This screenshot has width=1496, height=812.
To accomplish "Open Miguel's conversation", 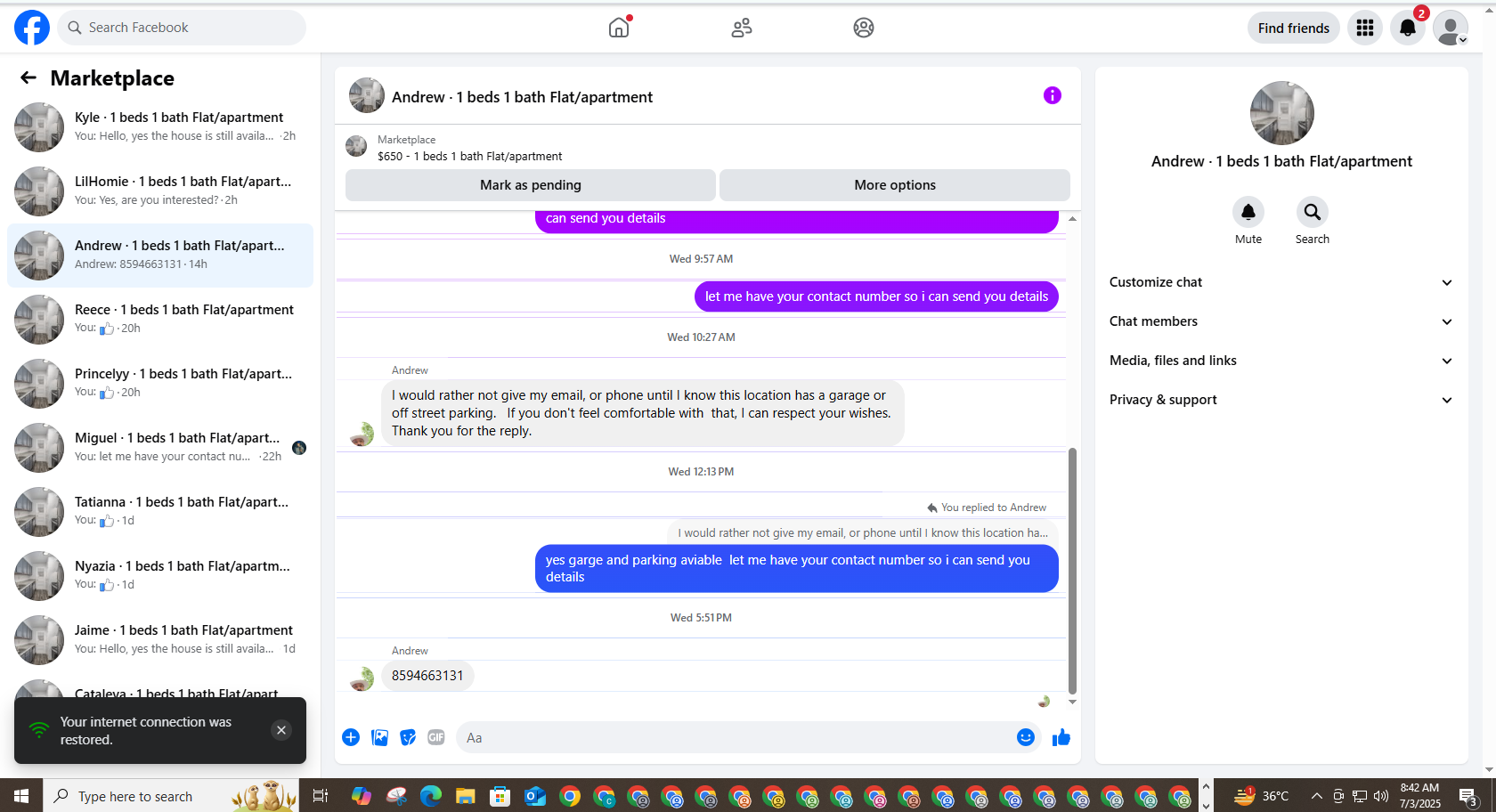I will click(x=160, y=448).
